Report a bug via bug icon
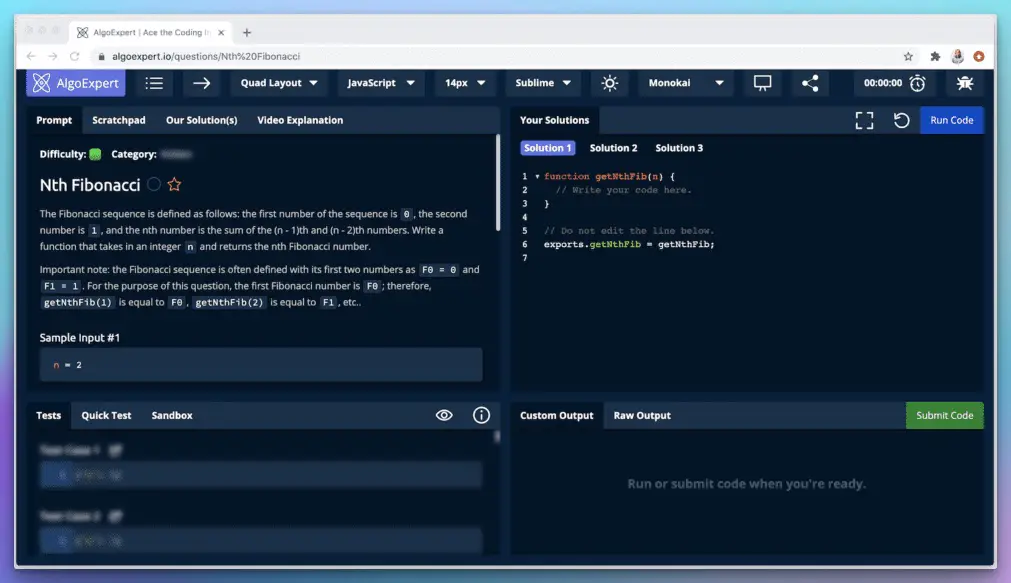 tap(965, 83)
